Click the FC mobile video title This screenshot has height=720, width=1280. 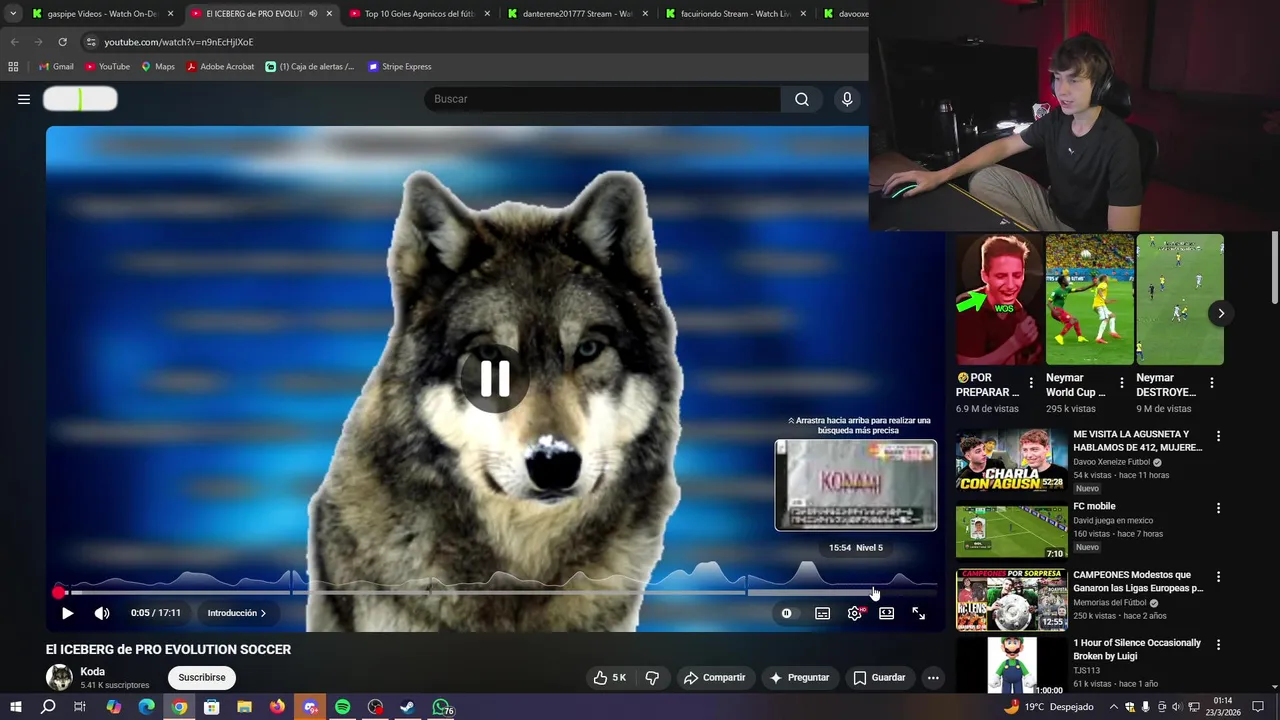tap(1094, 506)
